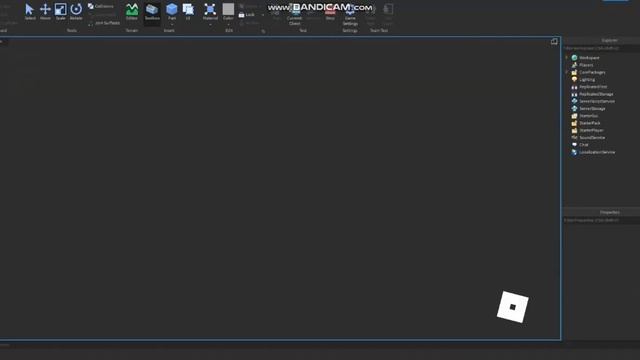
Task: Click the Explorer panel title
Action: (609, 40)
